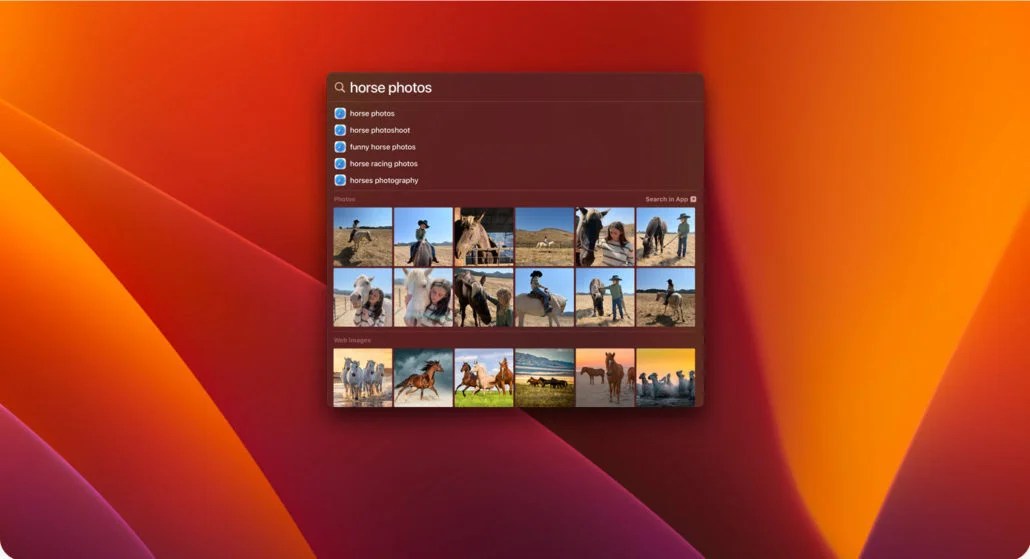Screen dimensions: 1030x559
Task: Open photo of child in black hat on horse from behind
Action: (x=423, y=236)
